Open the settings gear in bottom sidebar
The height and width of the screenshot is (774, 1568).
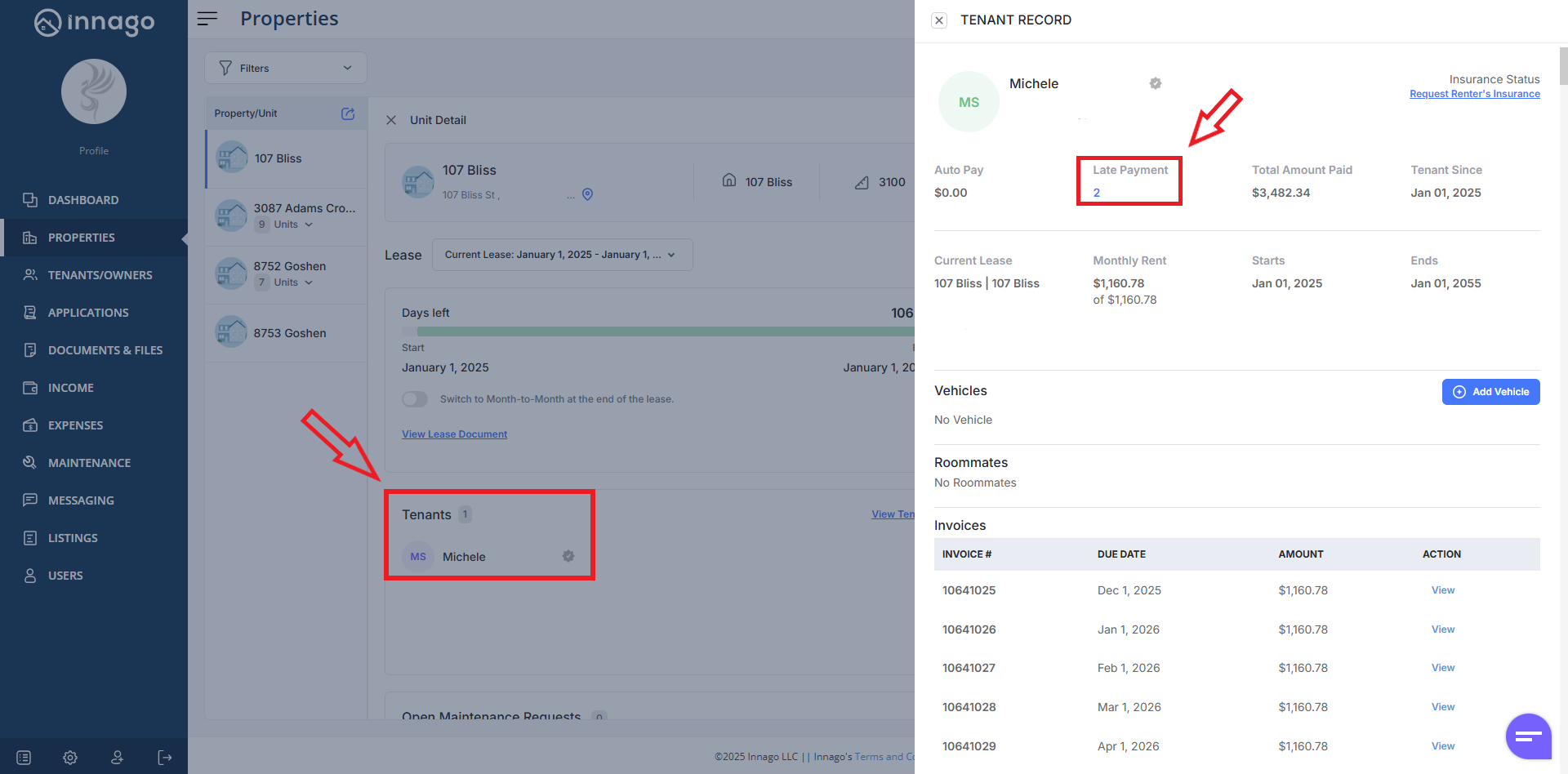click(x=70, y=758)
